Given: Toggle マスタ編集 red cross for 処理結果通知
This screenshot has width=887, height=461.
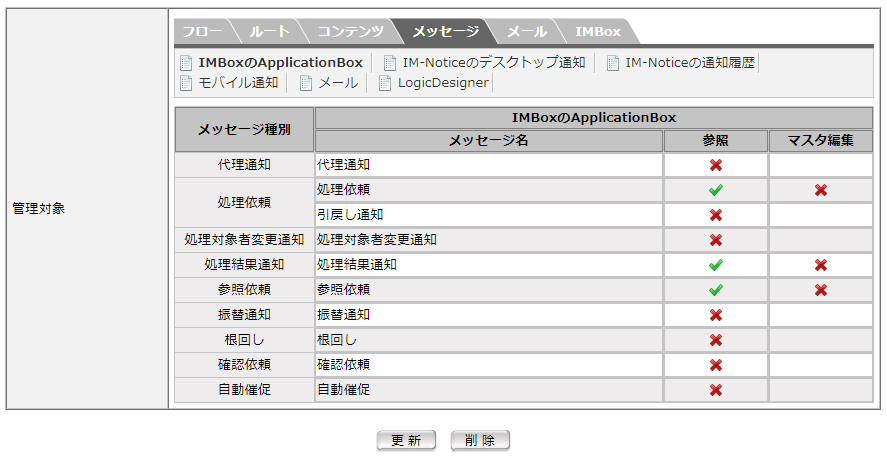Looking at the screenshot, I should pos(821,265).
